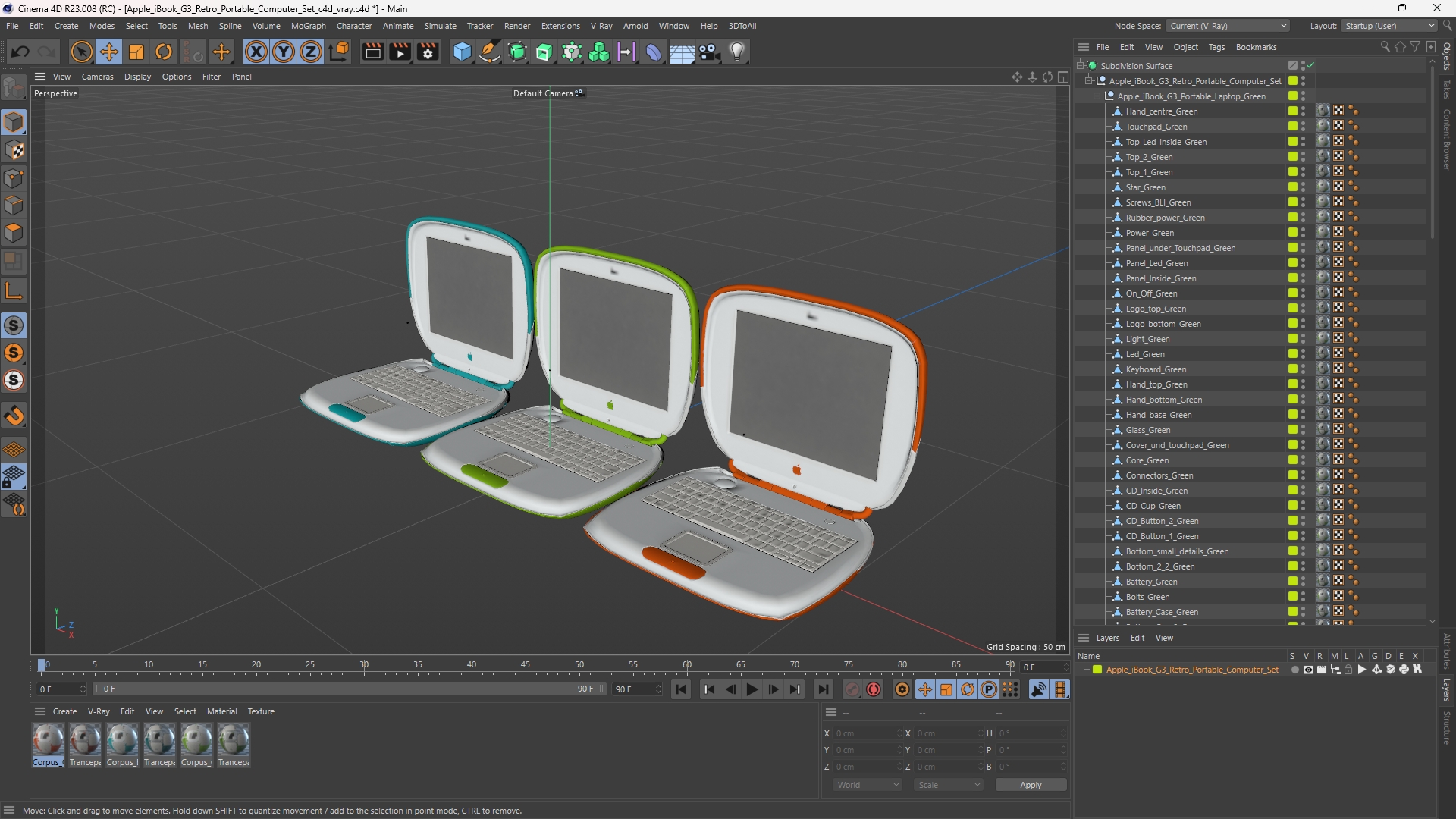Click the timeline preview range slider bar
Viewport: 1456px width, 819px height.
pos(348,689)
